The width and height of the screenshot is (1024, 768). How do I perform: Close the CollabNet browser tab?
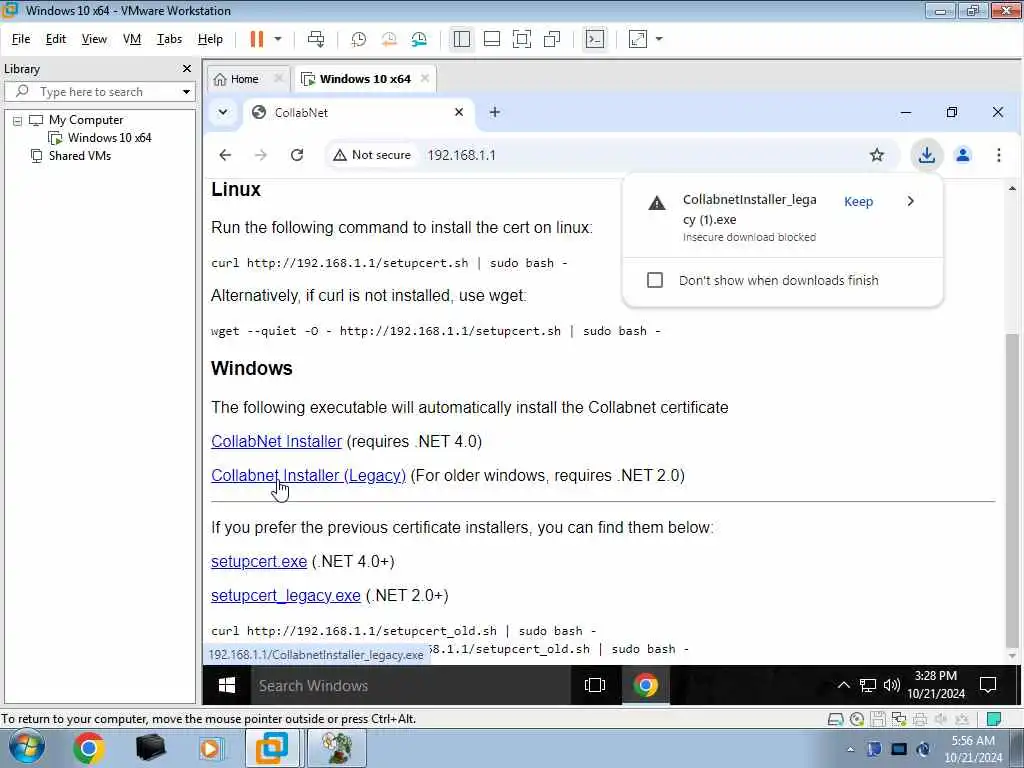[459, 112]
